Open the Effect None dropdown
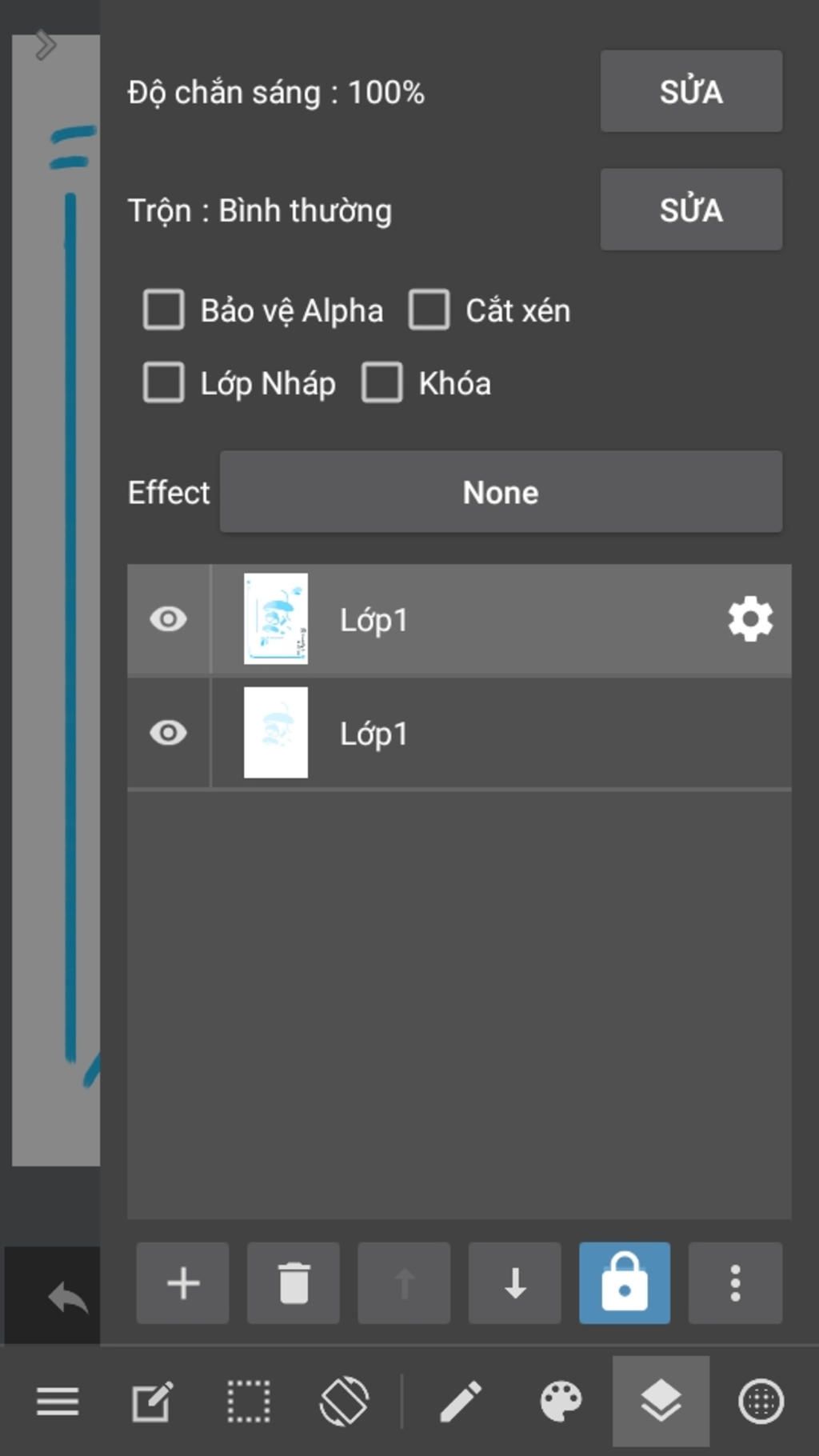 (x=501, y=491)
